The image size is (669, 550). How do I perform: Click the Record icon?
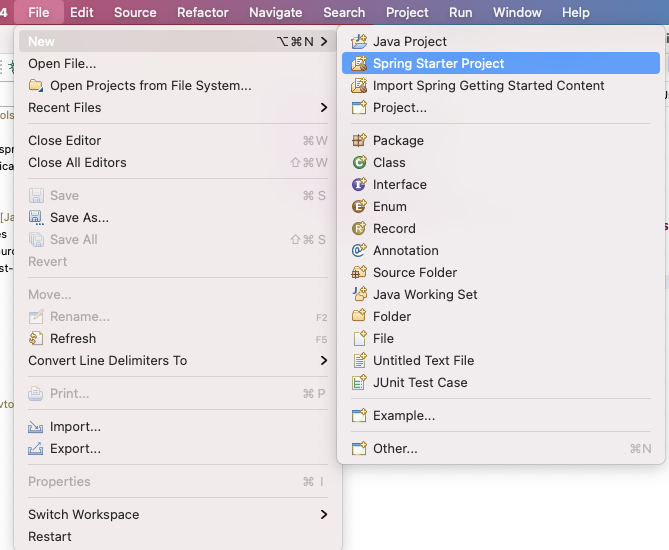tap(359, 228)
